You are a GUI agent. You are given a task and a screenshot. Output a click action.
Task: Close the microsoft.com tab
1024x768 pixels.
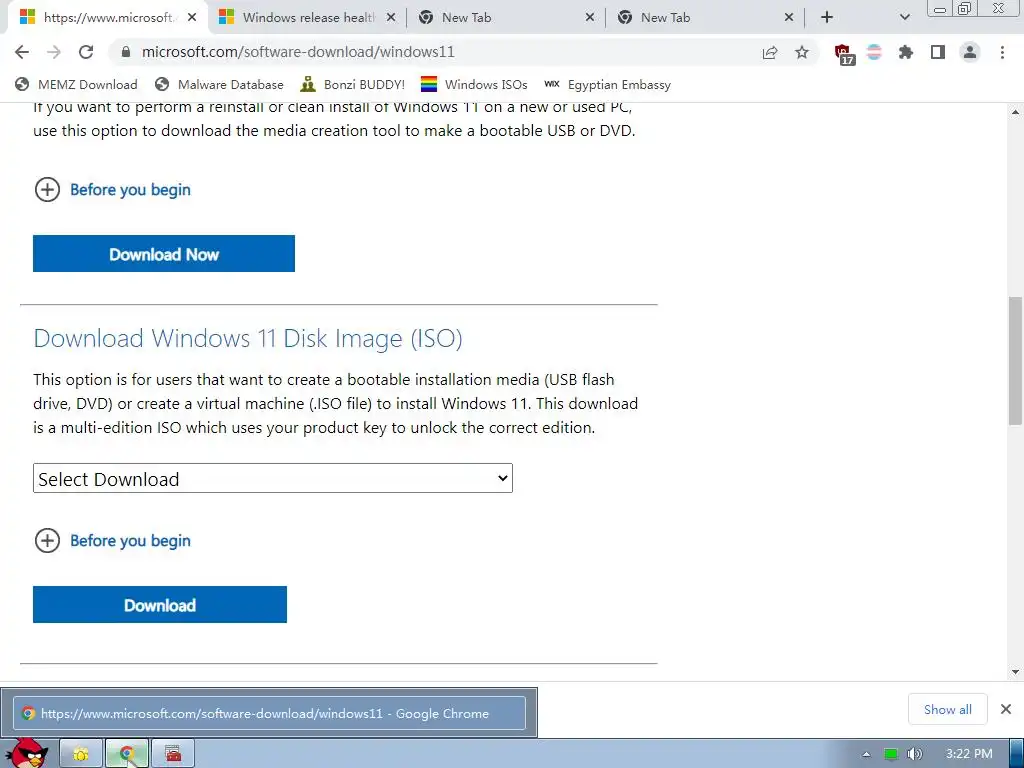[192, 18]
